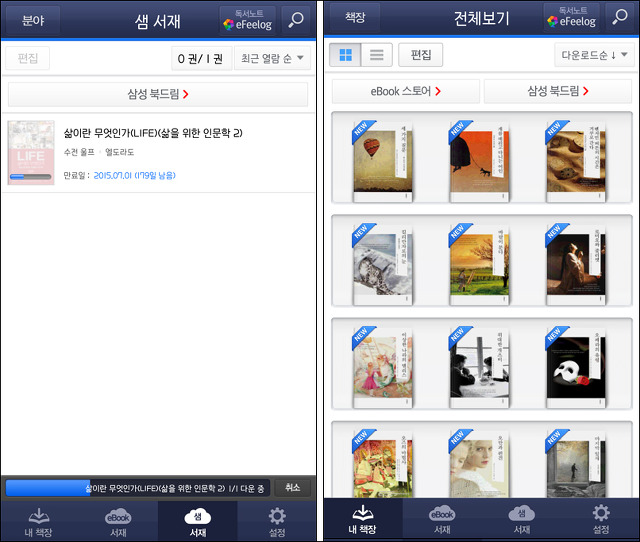This screenshot has height=542, width=640.
Task: Open 삼성 북드림 link in 전체보기
Action: [x=558, y=91]
